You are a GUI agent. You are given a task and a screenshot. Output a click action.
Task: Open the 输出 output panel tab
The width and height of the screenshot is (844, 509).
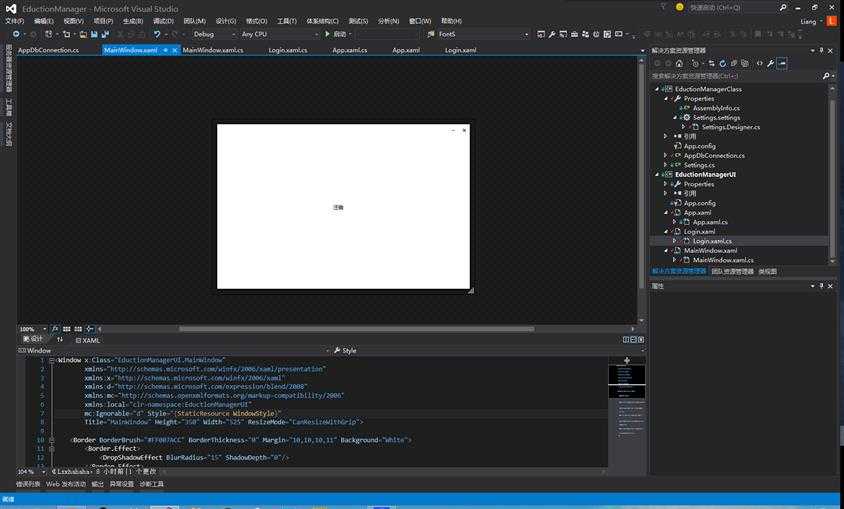97,484
